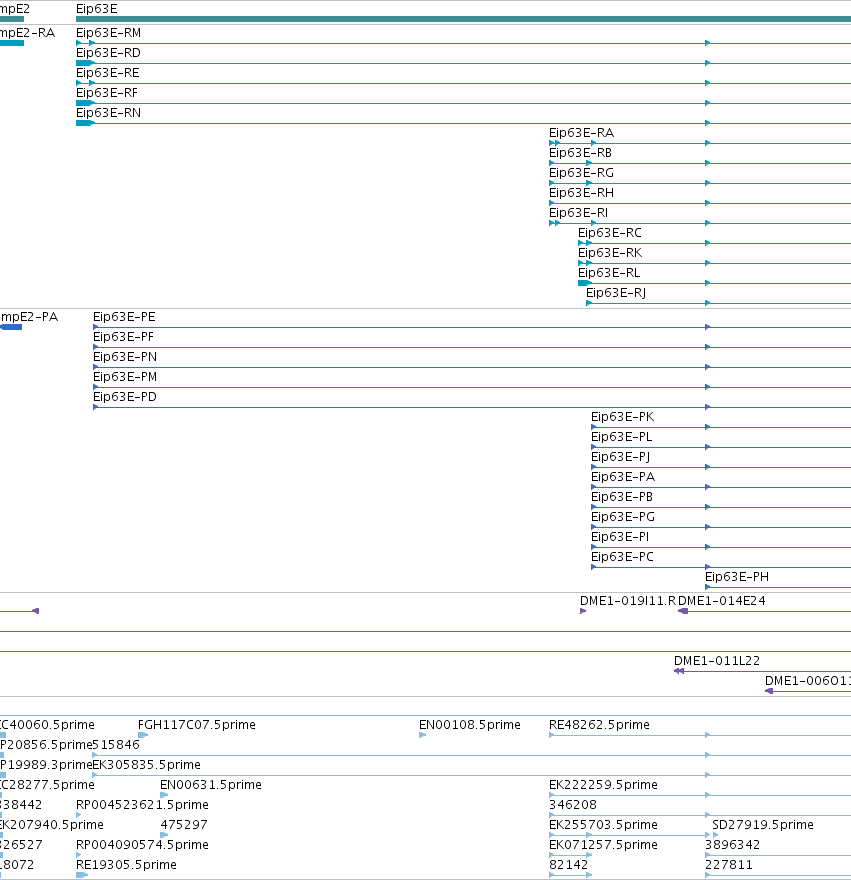Viewport: 851px width, 880px height.
Task: Click the EK255703.5prime EST label
Action: click(603, 825)
